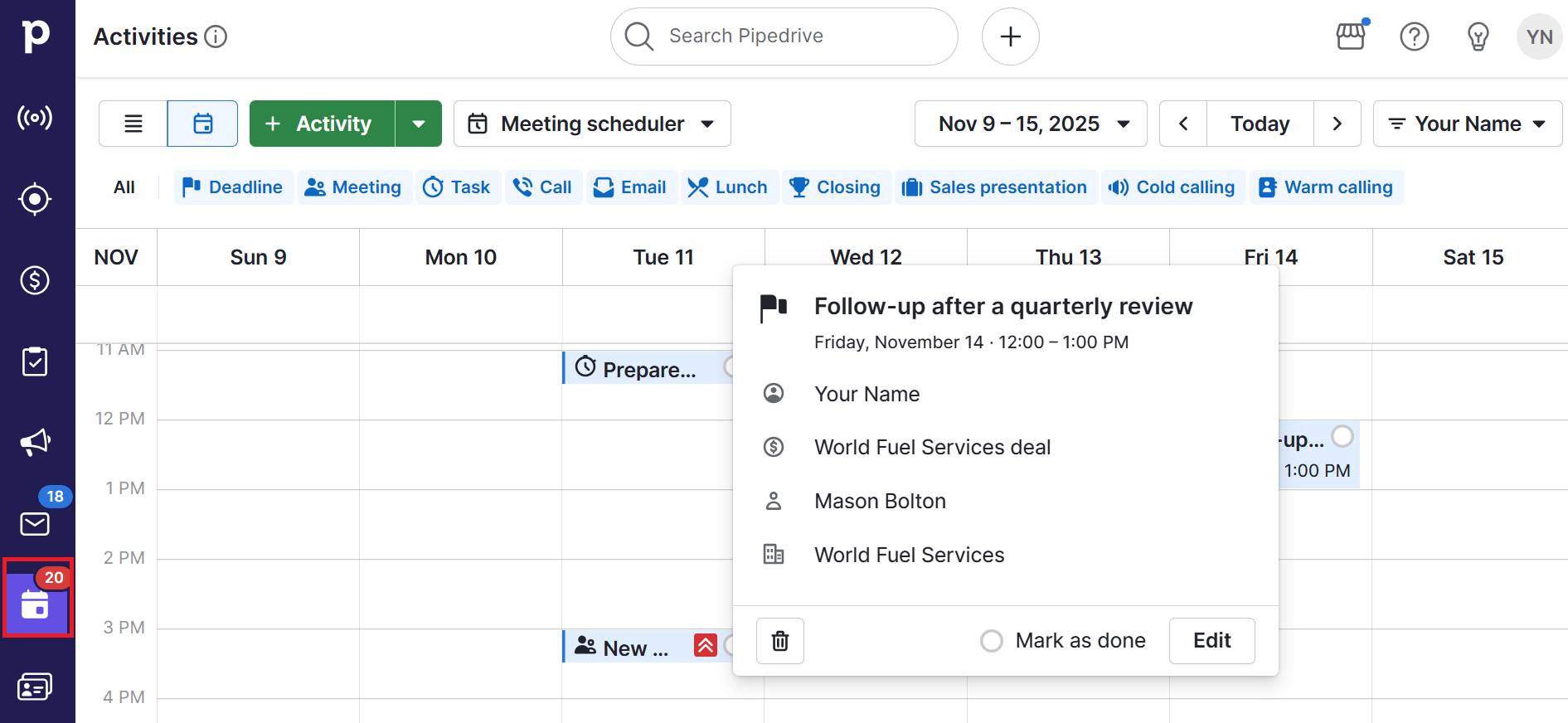The image size is (1568, 723).
Task: Switch to list view
Action: [x=133, y=124]
